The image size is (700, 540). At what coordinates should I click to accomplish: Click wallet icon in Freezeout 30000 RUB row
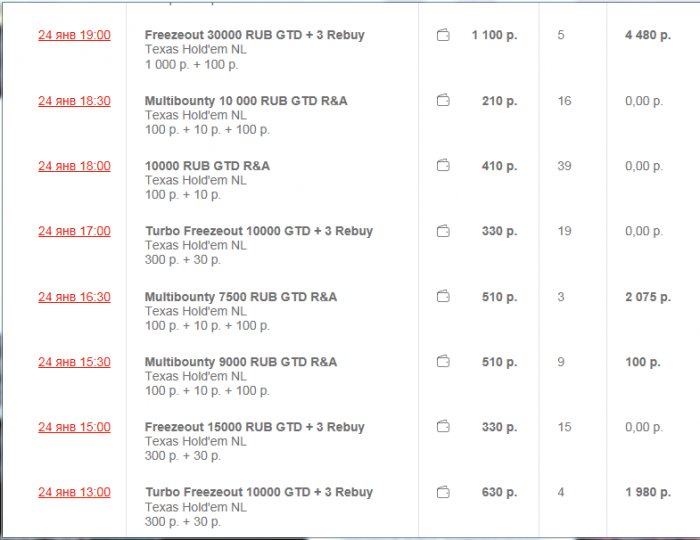click(443, 36)
